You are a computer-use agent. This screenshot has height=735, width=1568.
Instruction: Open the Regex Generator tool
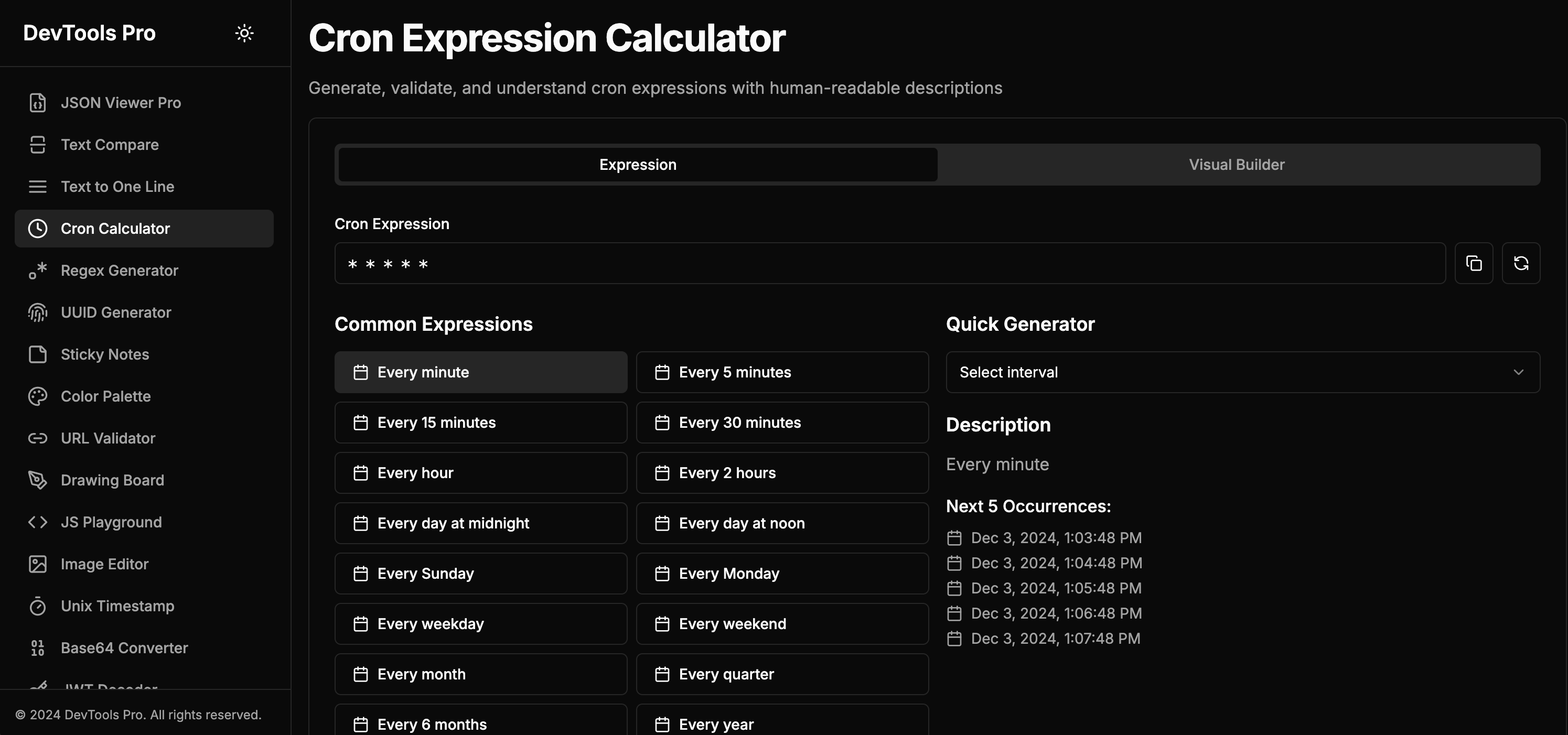coord(120,271)
